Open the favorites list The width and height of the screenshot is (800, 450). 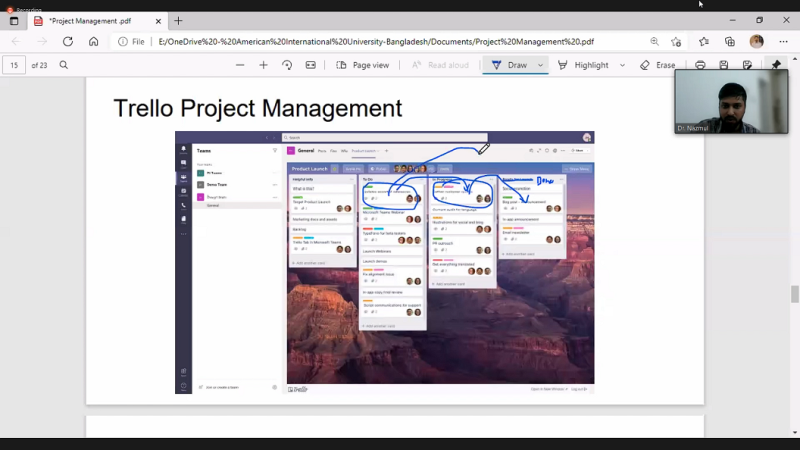[x=704, y=42]
